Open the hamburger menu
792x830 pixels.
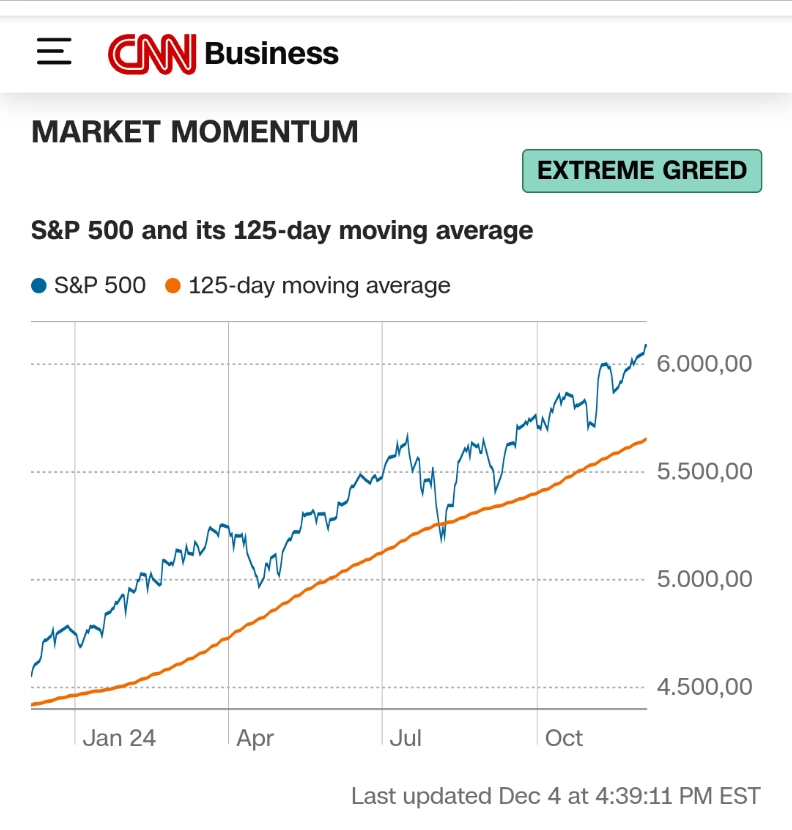54,52
